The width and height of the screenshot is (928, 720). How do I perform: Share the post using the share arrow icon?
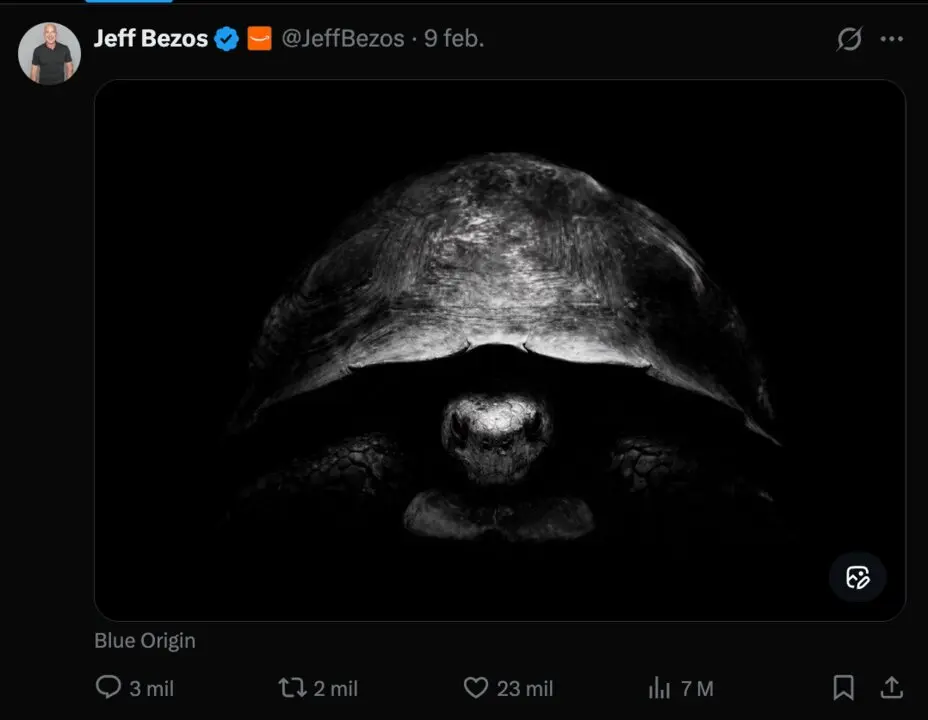pyautogui.click(x=892, y=688)
